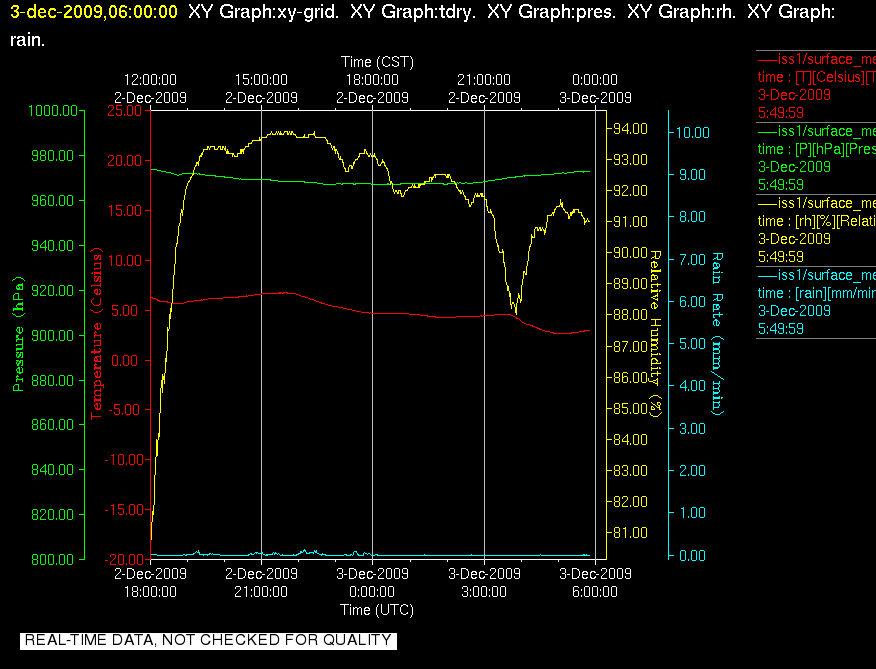Select the cyan 10.00 rain rate tick
Viewport: 876px width, 669px height.
[693, 132]
